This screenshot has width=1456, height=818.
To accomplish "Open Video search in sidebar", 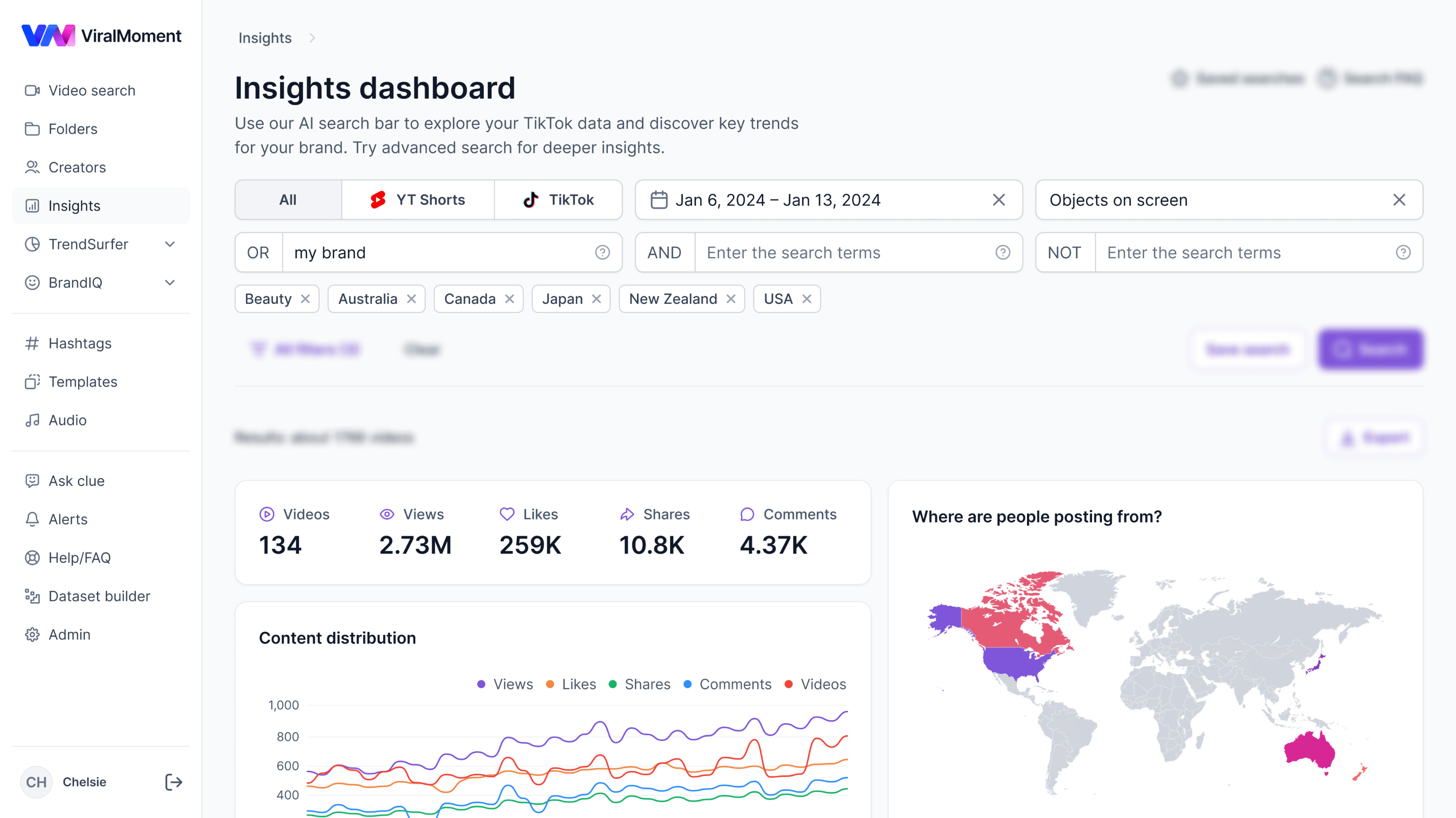I will tap(101, 91).
